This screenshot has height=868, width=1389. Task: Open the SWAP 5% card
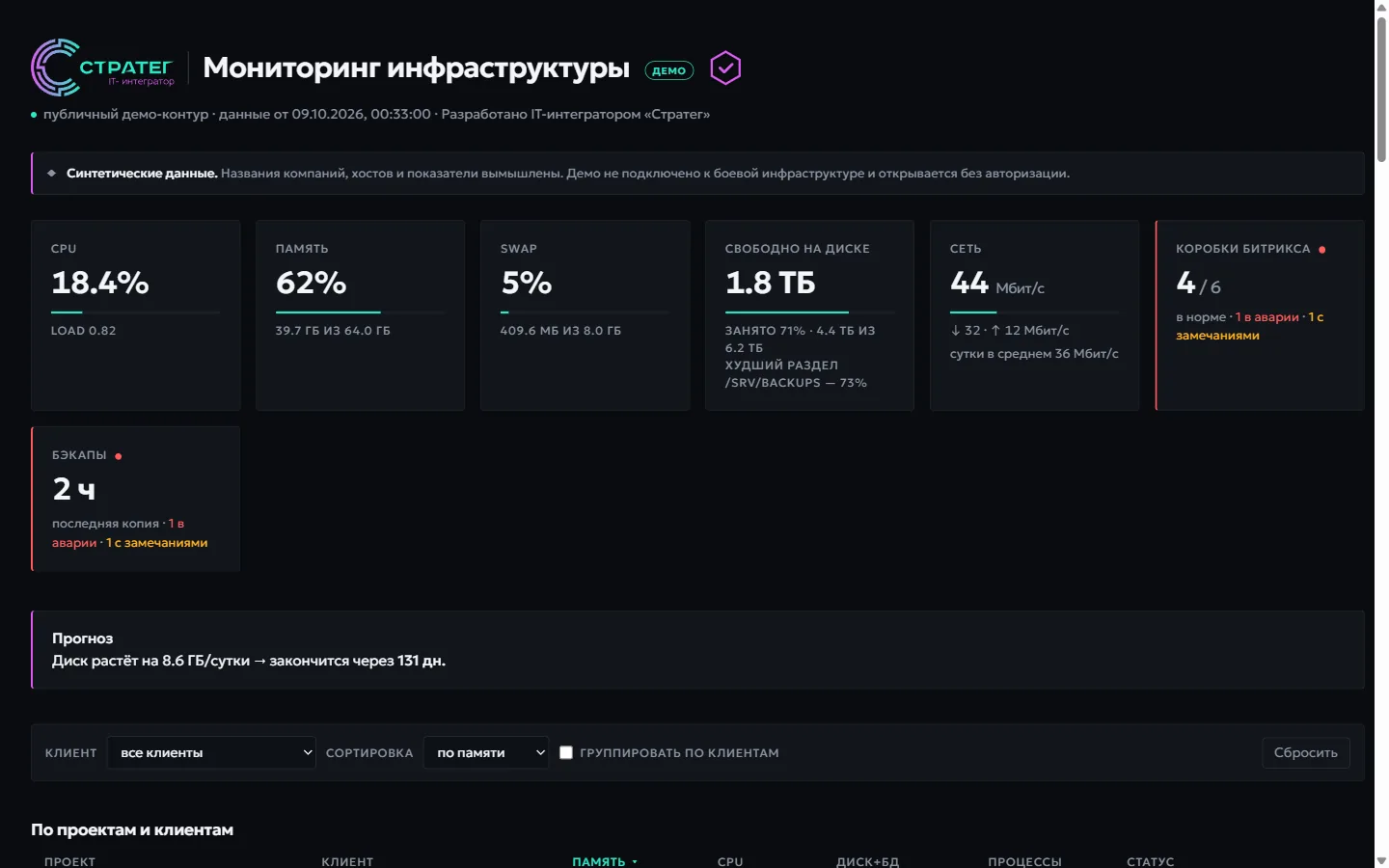(x=586, y=315)
